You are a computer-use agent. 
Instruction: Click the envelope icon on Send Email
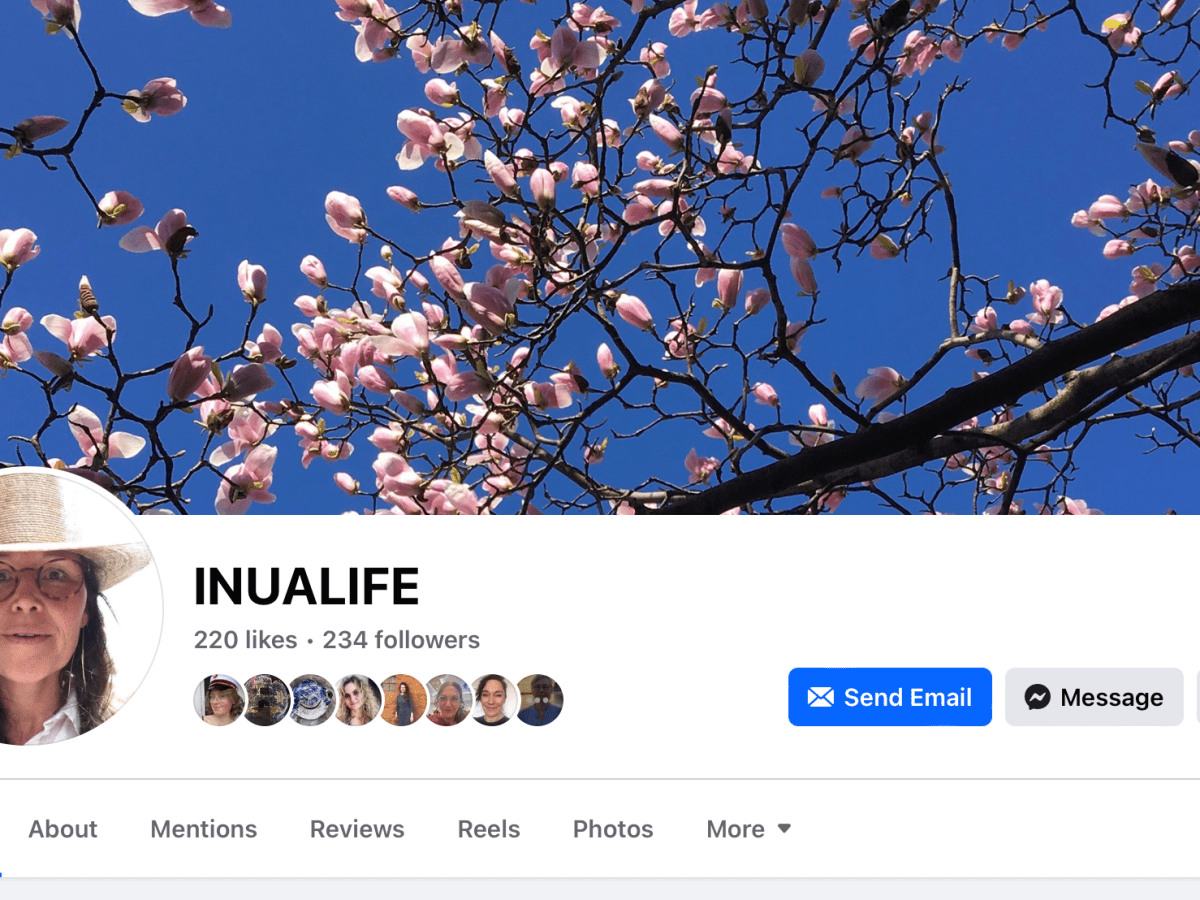click(x=820, y=697)
